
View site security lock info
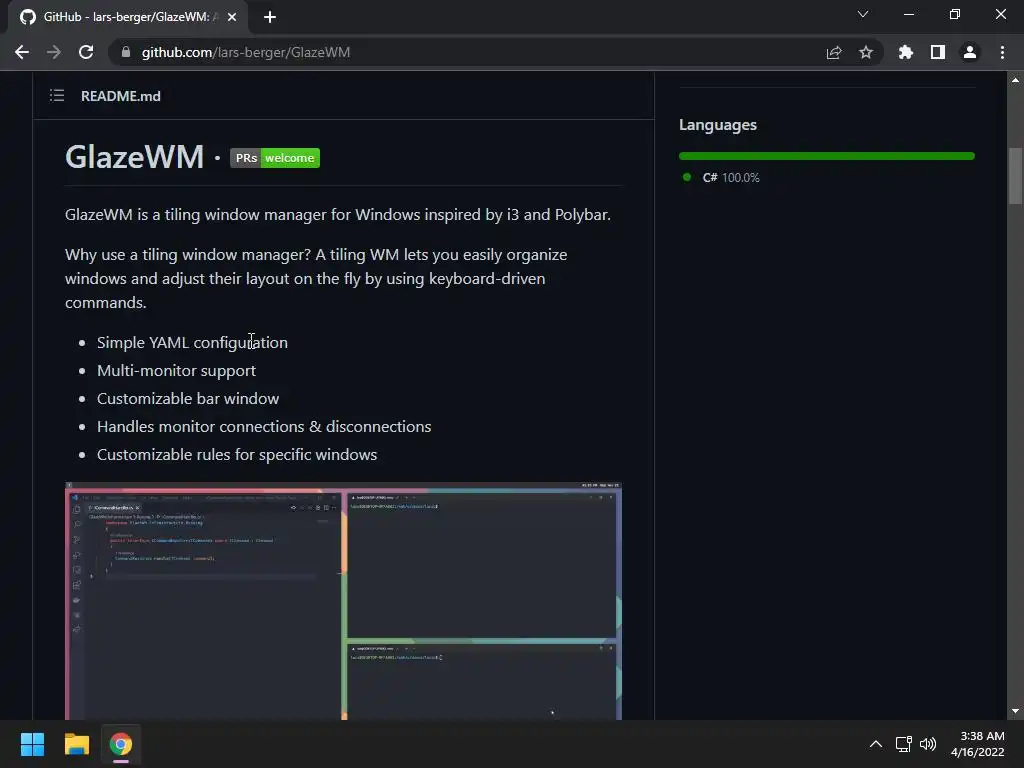126,52
